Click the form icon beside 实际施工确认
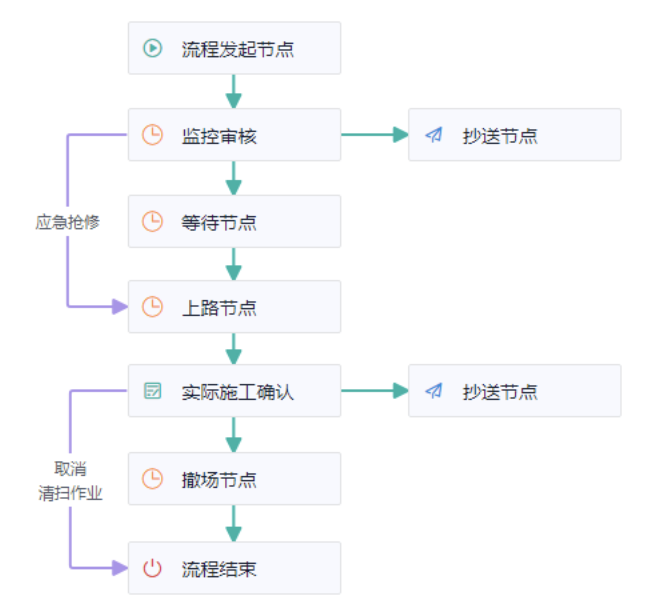Screen dimensions: 652x600 coord(152,391)
